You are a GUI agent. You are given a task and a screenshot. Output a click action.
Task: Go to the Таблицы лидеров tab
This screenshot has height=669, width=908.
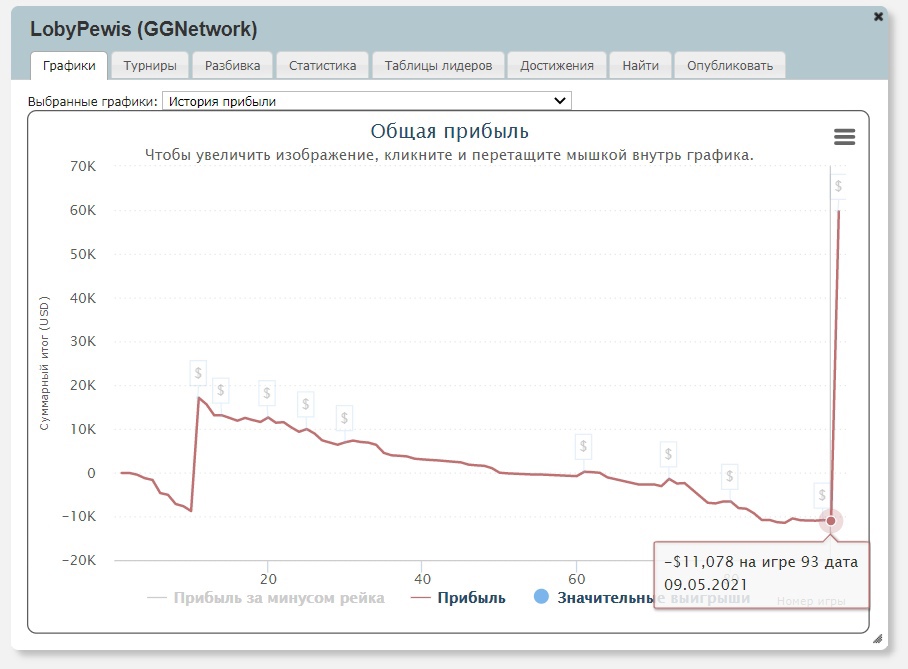439,66
